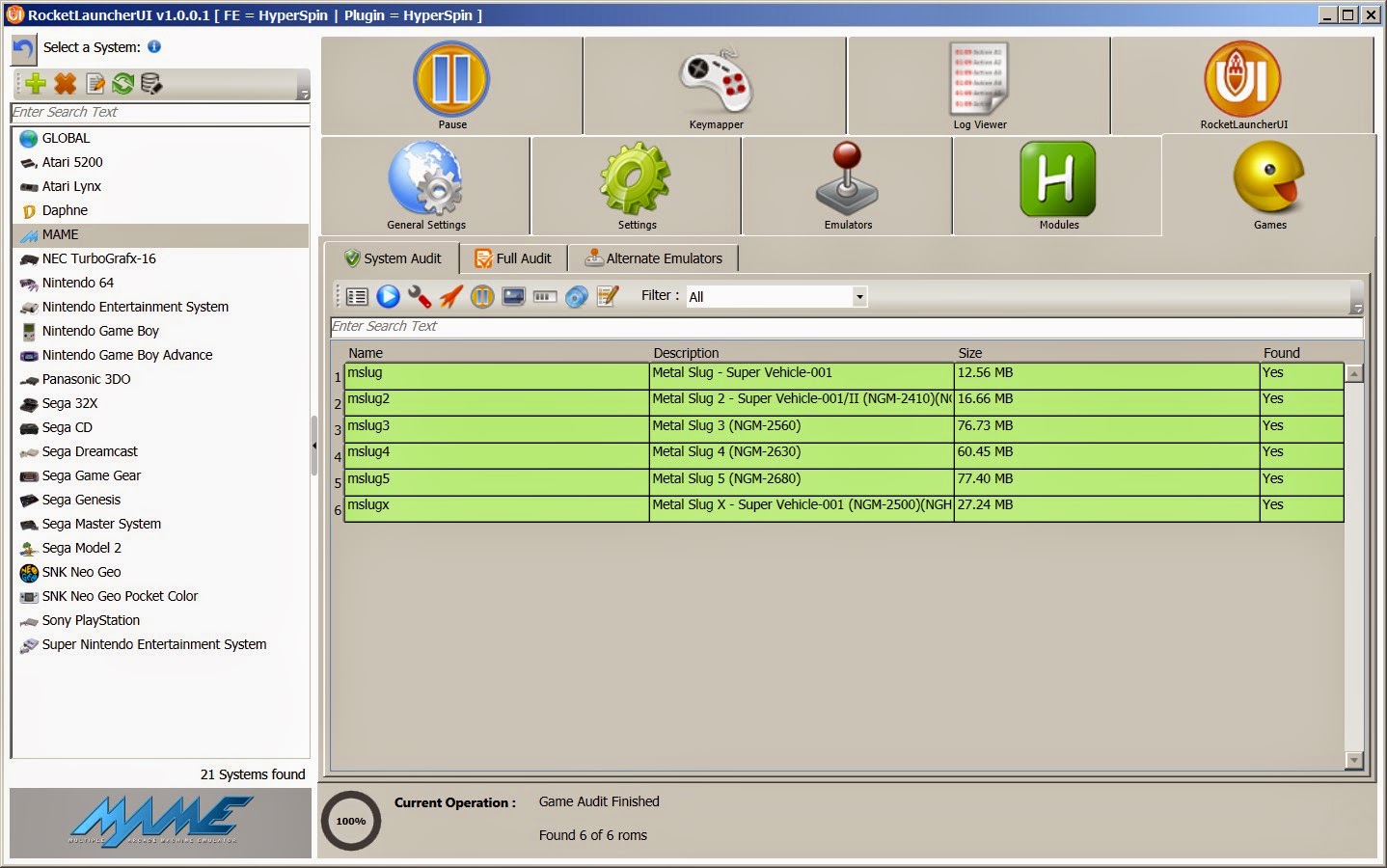Open the Log Viewer section

979,86
